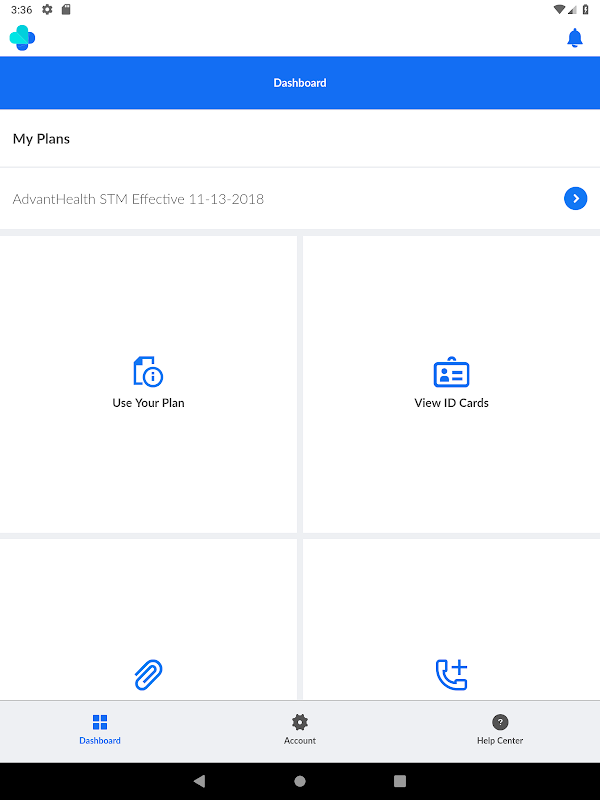The width and height of the screenshot is (600, 800).
Task: Switch to the Dashboard tab in bottom bar
Action: [x=100, y=730]
